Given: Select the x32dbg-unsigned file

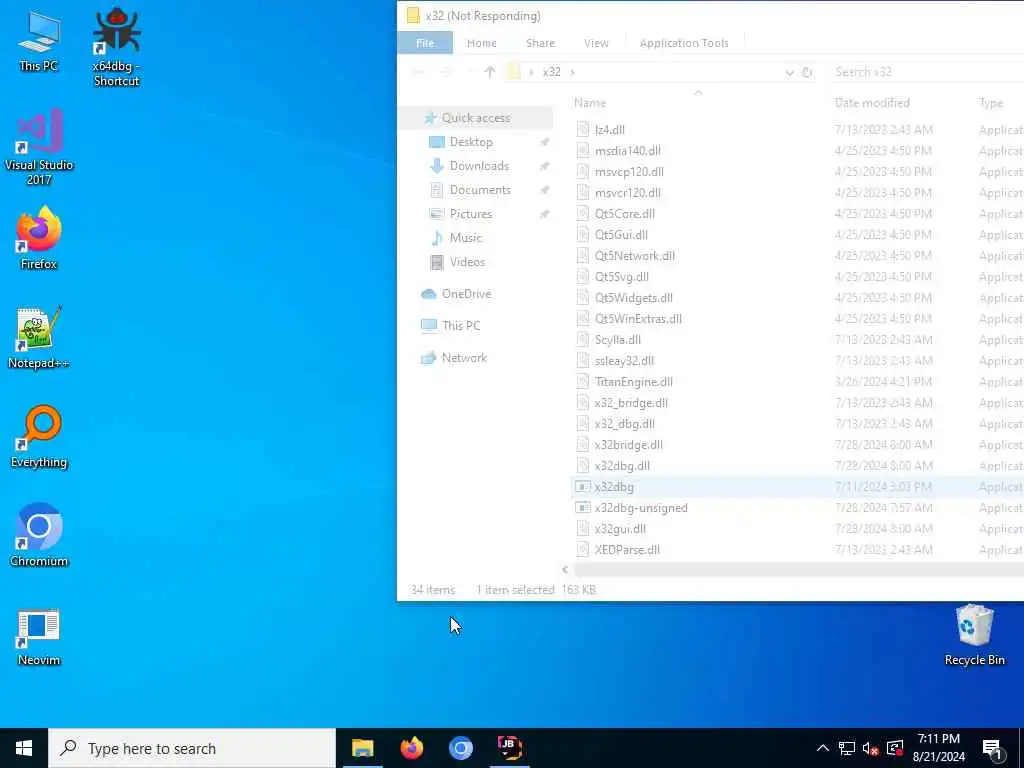Looking at the screenshot, I should (641, 508).
